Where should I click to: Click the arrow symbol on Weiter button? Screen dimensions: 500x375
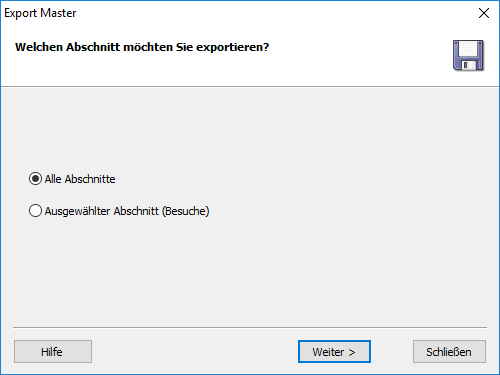pos(352,352)
